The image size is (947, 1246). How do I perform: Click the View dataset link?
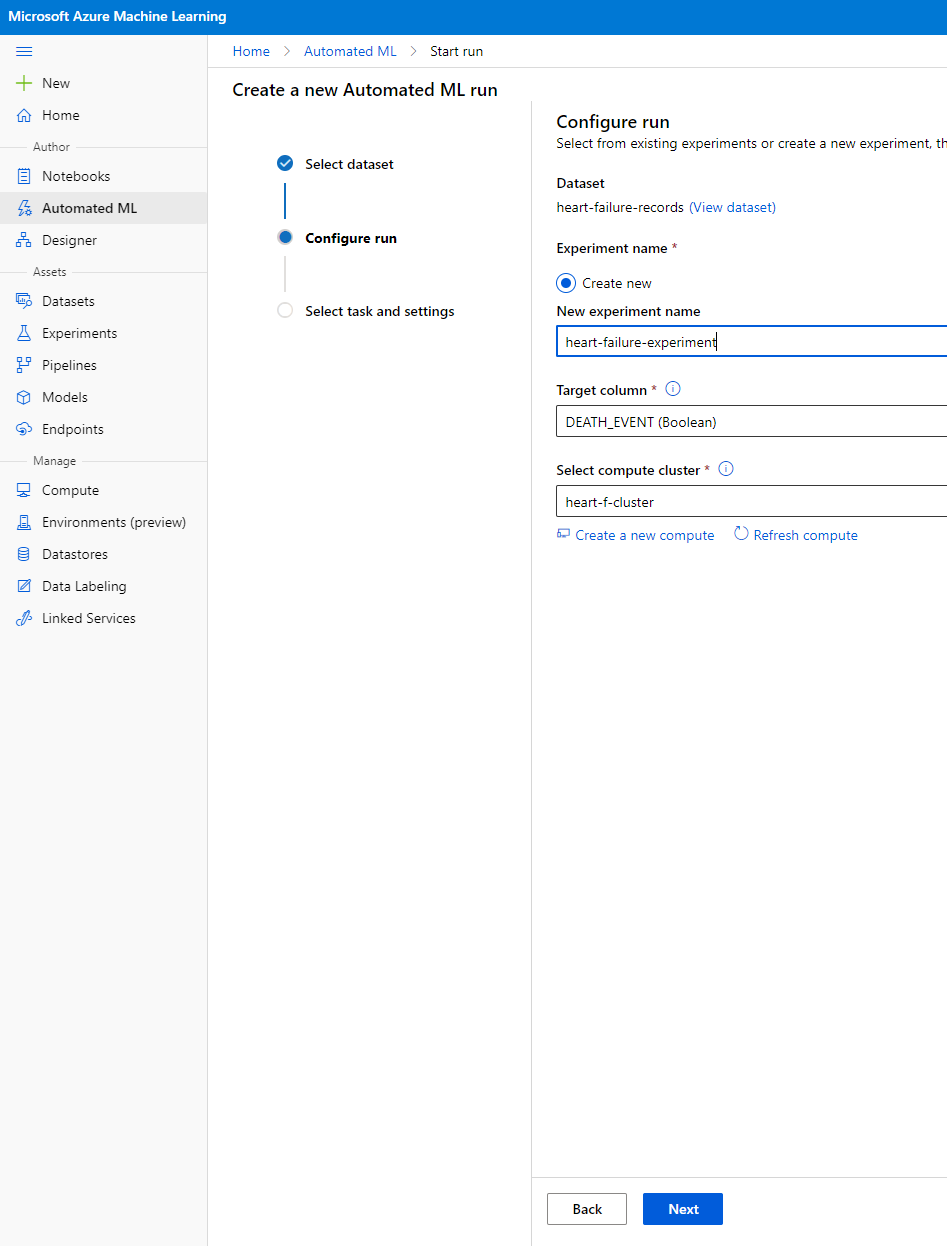tap(732, 207)
